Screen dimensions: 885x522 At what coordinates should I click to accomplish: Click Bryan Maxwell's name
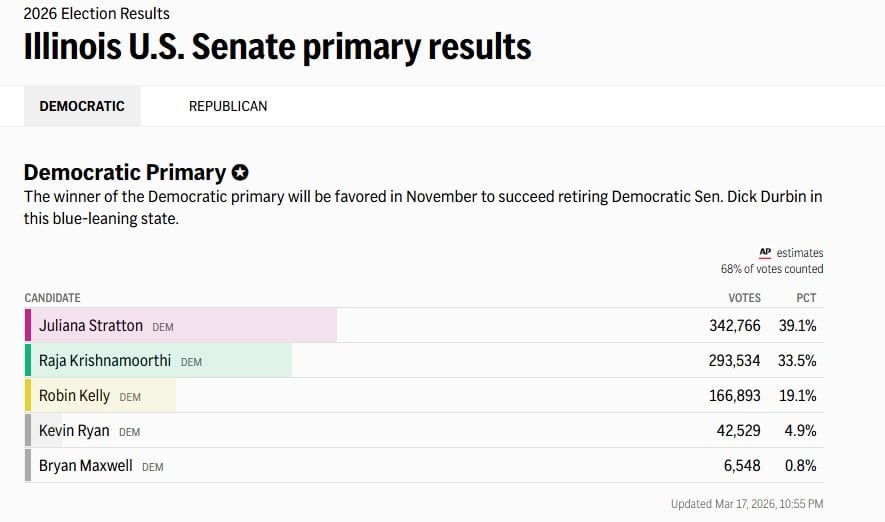[x=85, y=466]
